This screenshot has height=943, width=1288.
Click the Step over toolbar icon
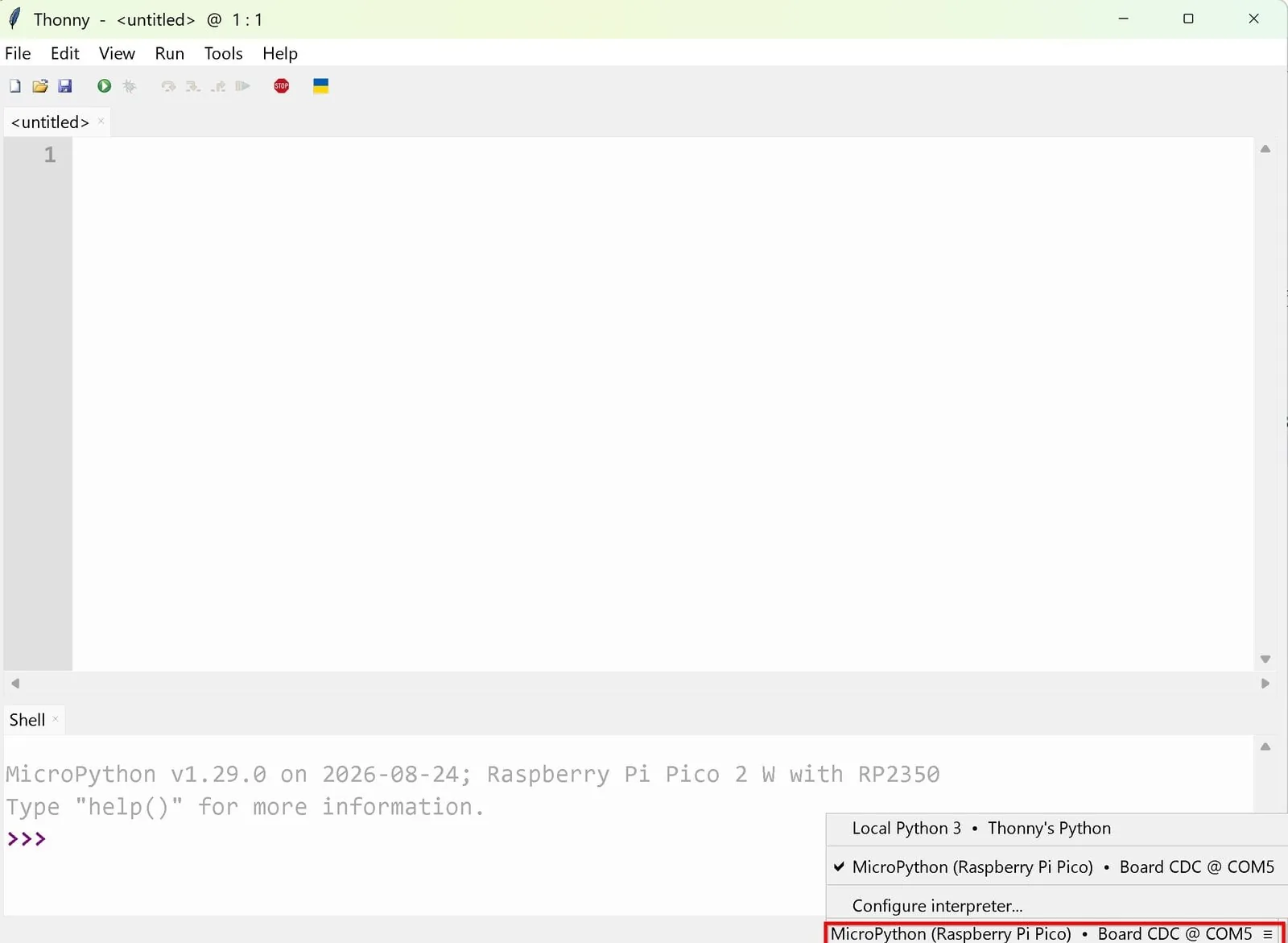click(167, 86)
